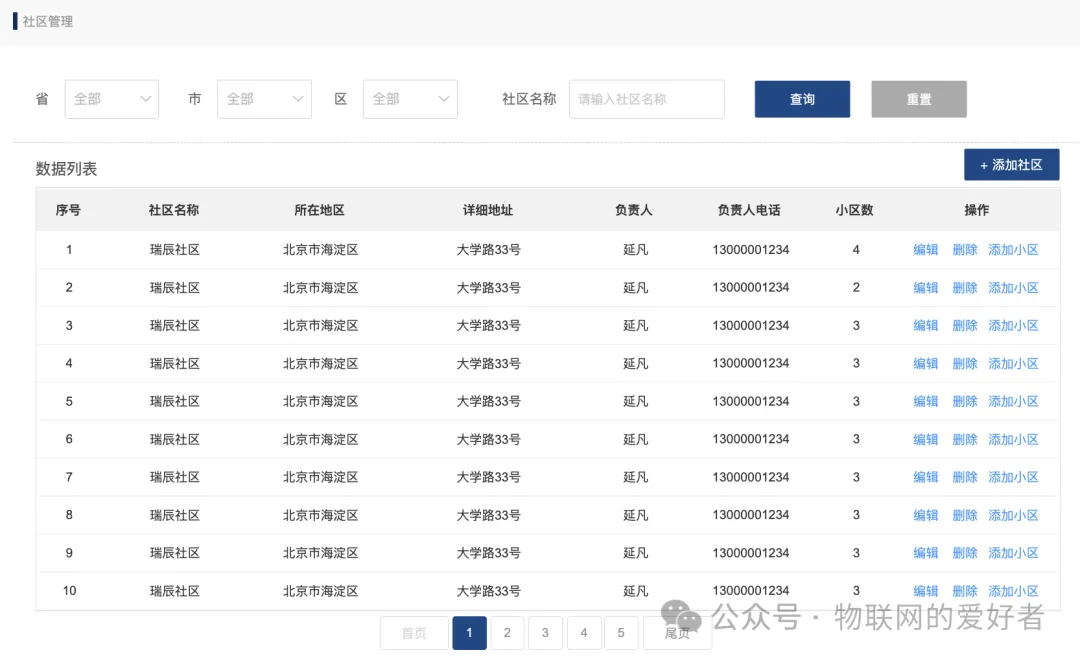Delete the community in row 1
Viewport: 1080px width, 661px height.
click(965, 250)
